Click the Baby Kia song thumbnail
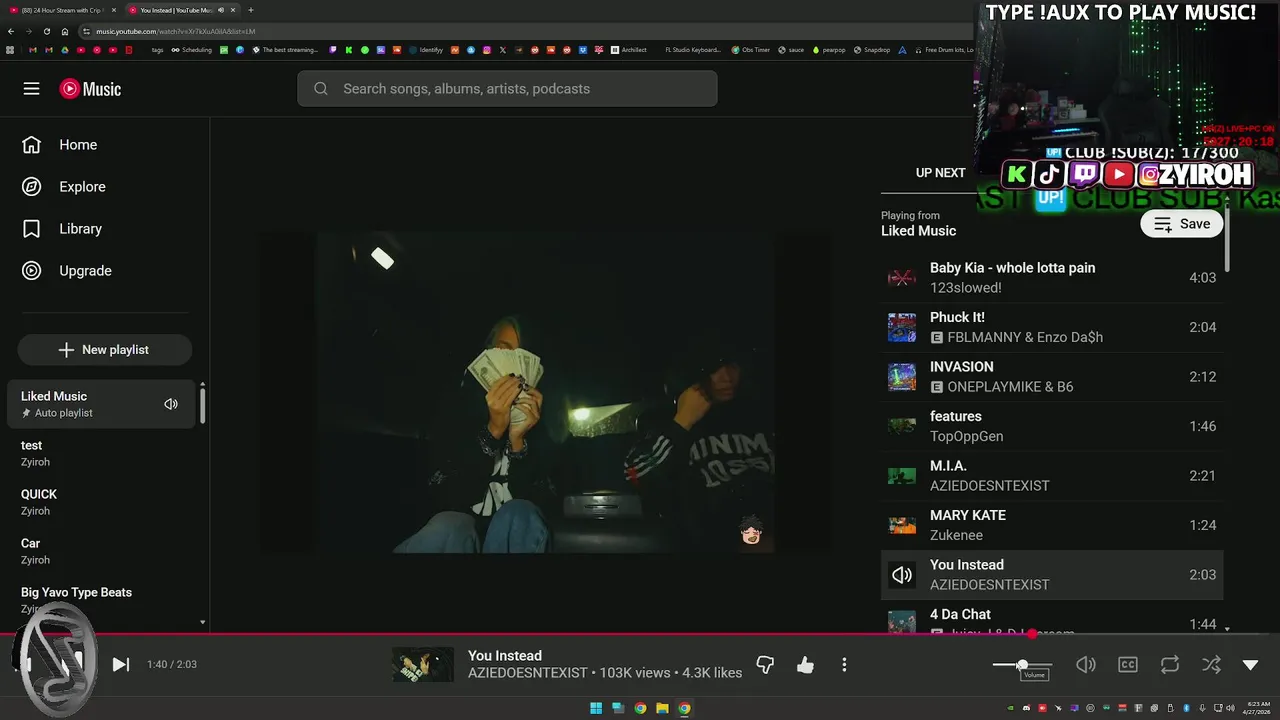Image resolution: width=1280 pixels, height=720 pixels. pos(902,278)
